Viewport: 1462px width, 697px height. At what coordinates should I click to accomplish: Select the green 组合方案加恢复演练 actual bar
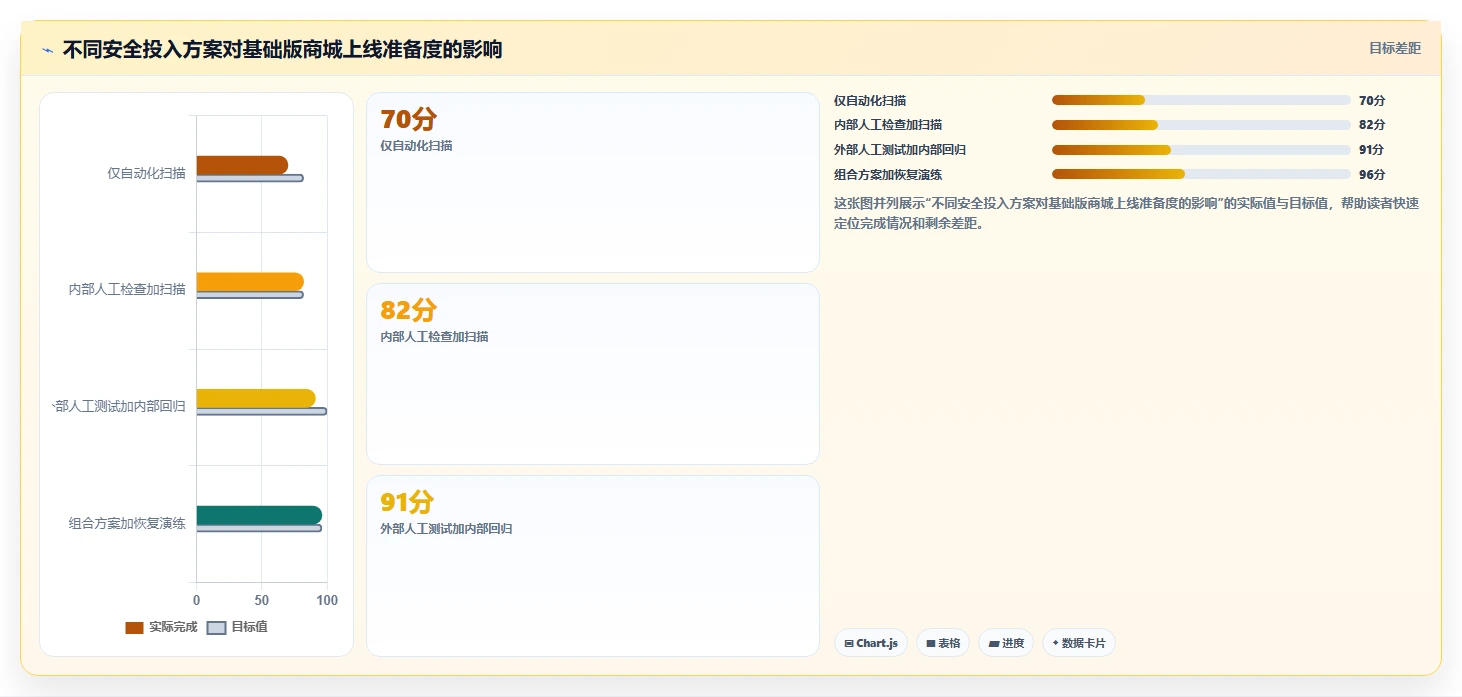click(259, 515)
